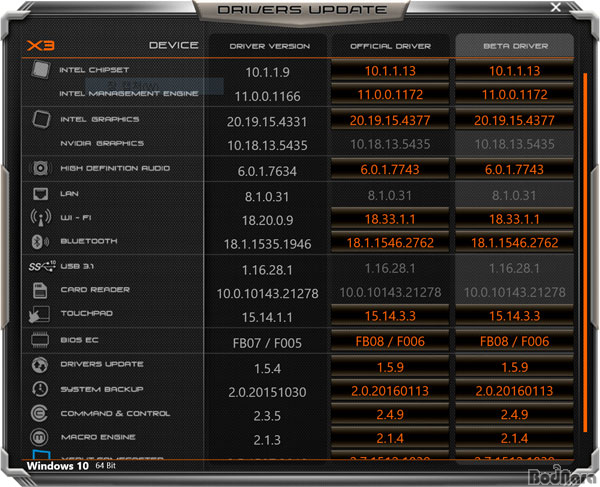This screenshot has height=487, width=600.
Task: Click the Windows 10 64 Bit label
Action: point(71,466)
